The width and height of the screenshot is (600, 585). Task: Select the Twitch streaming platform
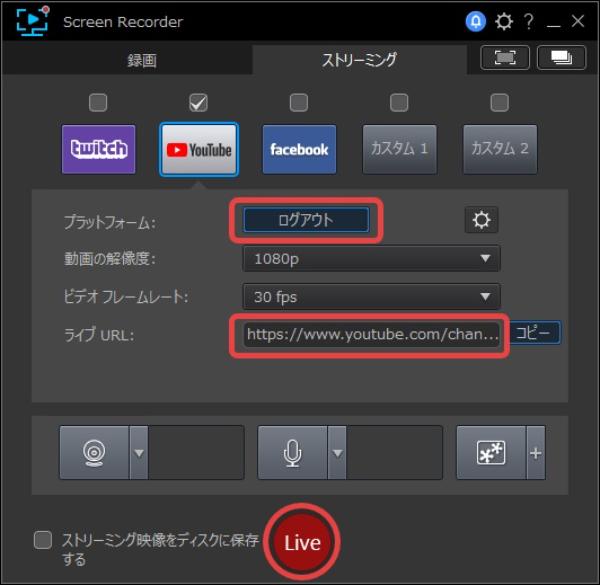pos(98,149)
